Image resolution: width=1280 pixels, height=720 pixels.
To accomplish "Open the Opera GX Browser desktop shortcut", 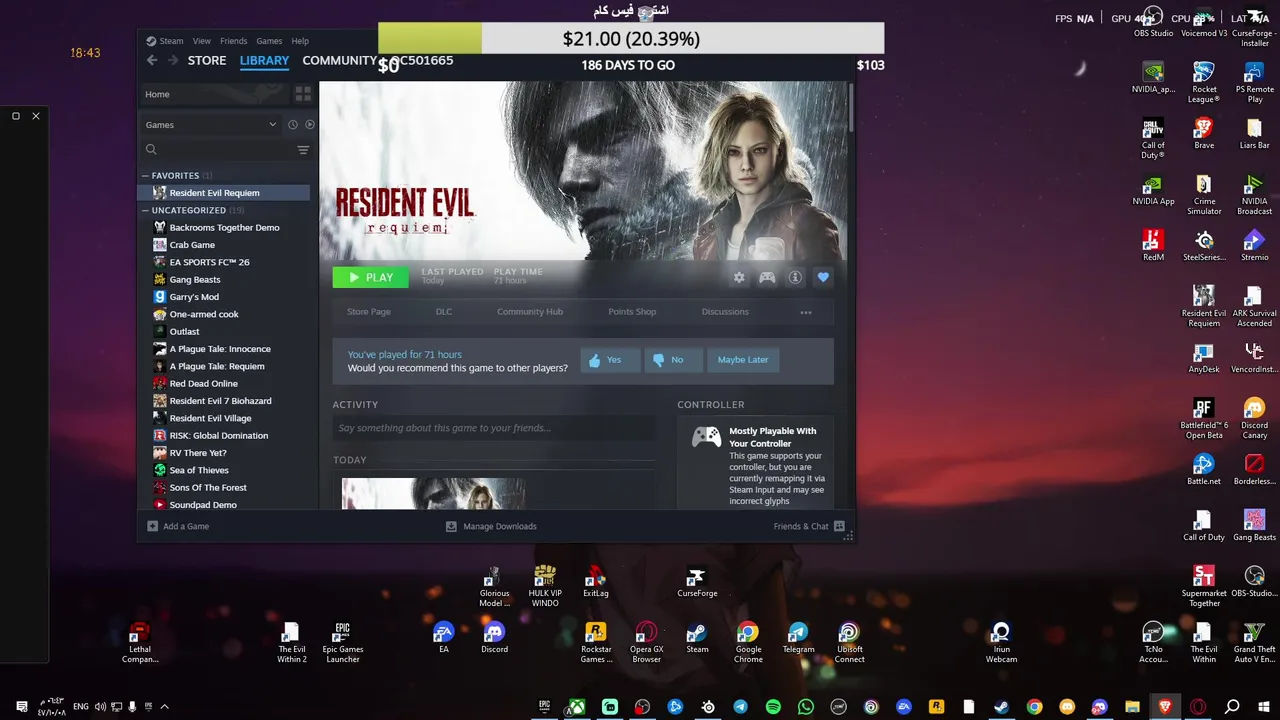I will click(646, 642).
